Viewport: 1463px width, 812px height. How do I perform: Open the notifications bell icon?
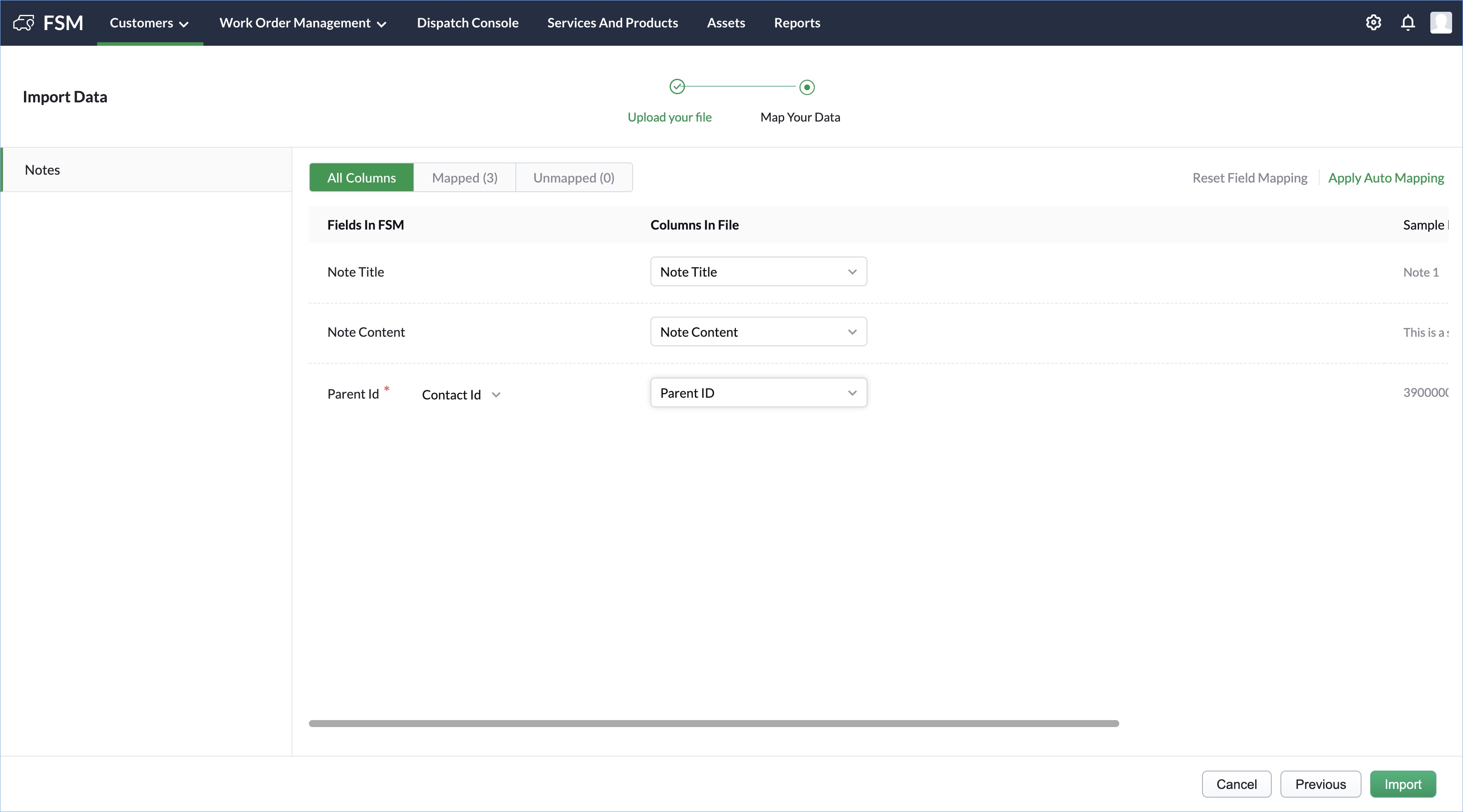(x=1408, y=23)
